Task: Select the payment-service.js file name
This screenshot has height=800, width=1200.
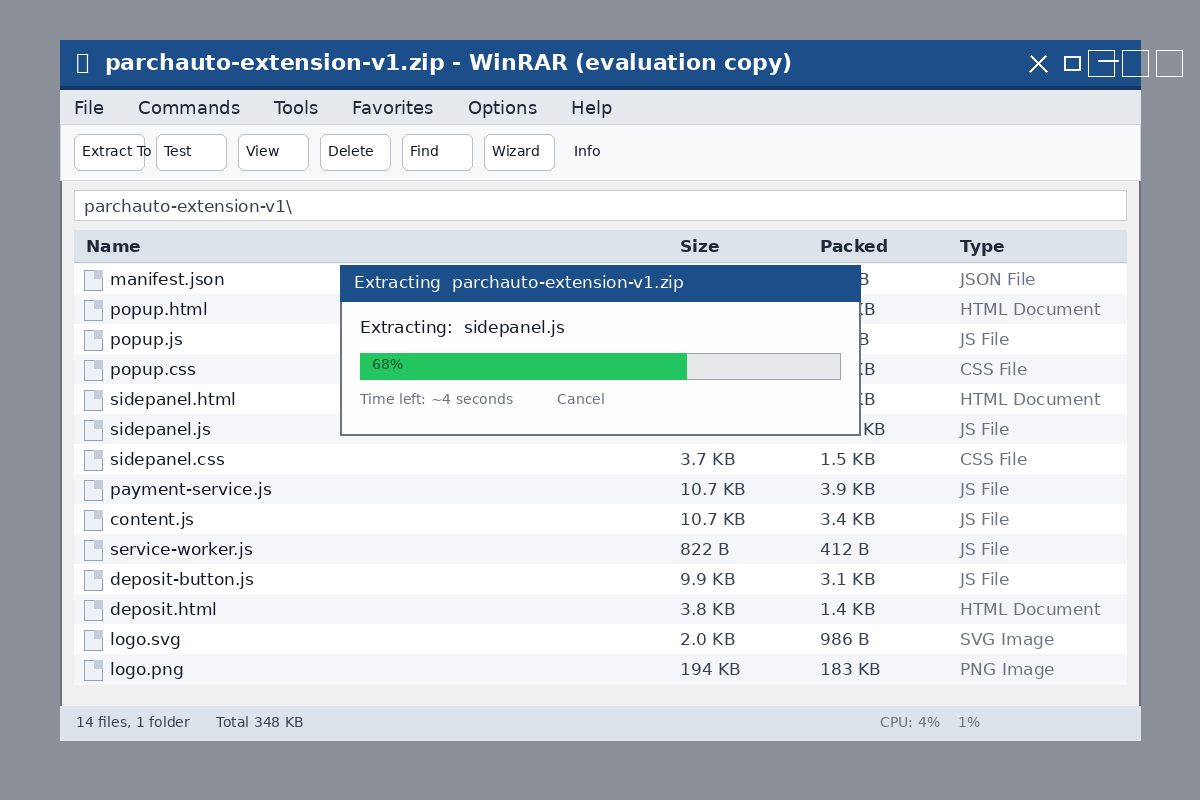Action: [x=191, y=490]
